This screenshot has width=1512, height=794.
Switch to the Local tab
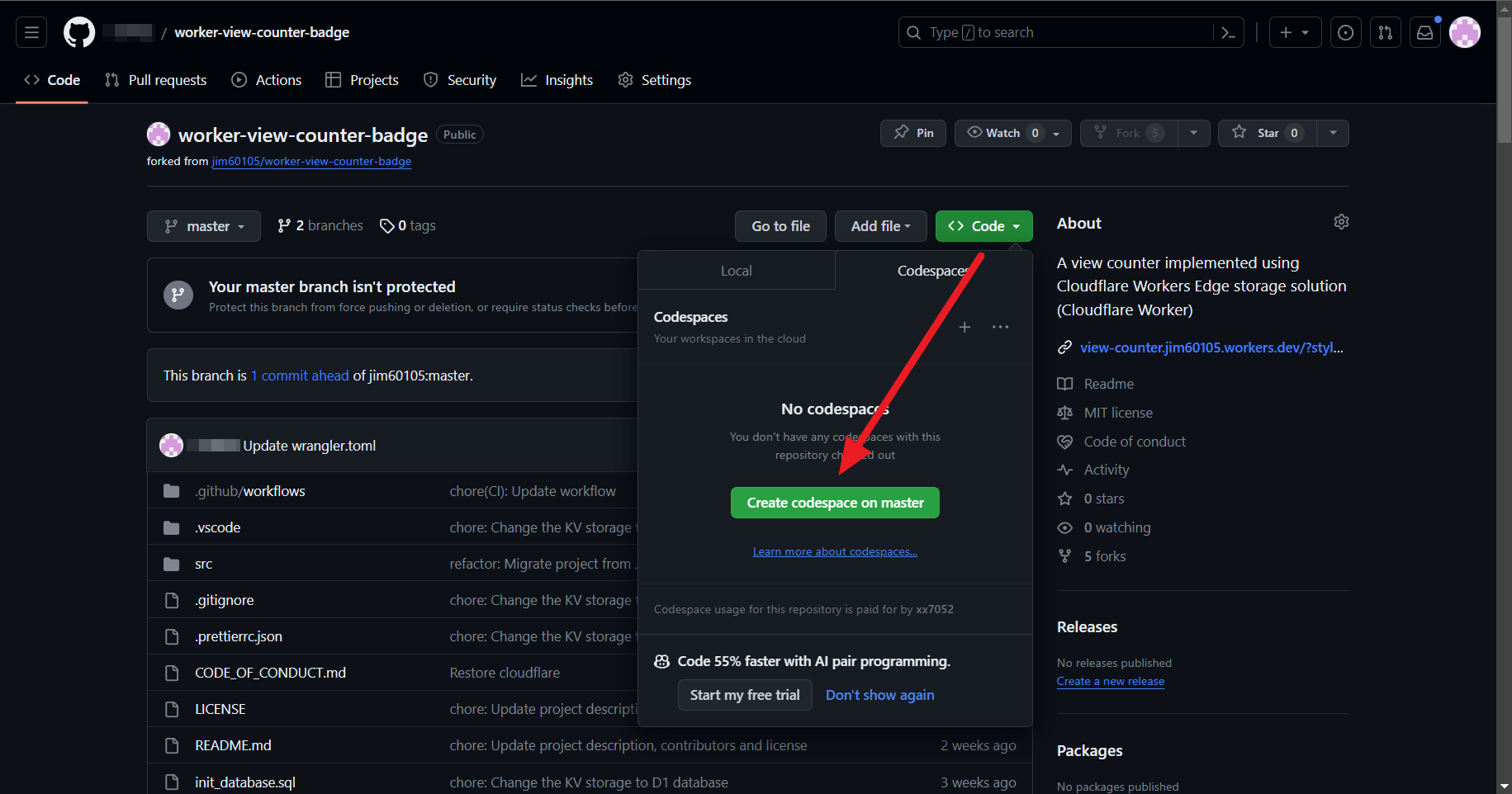pos(736,271)
